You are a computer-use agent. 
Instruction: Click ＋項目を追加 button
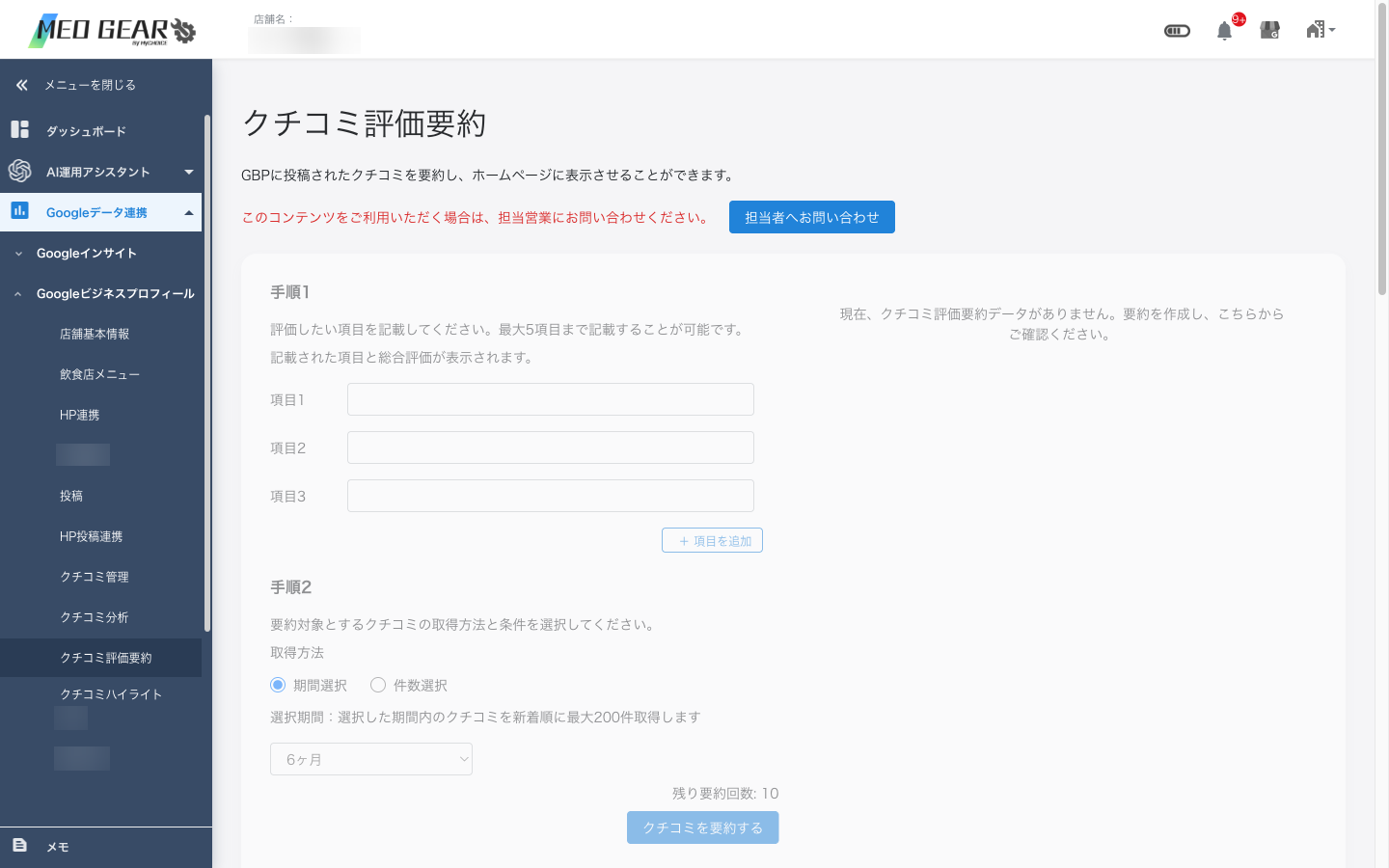(712, 540)
